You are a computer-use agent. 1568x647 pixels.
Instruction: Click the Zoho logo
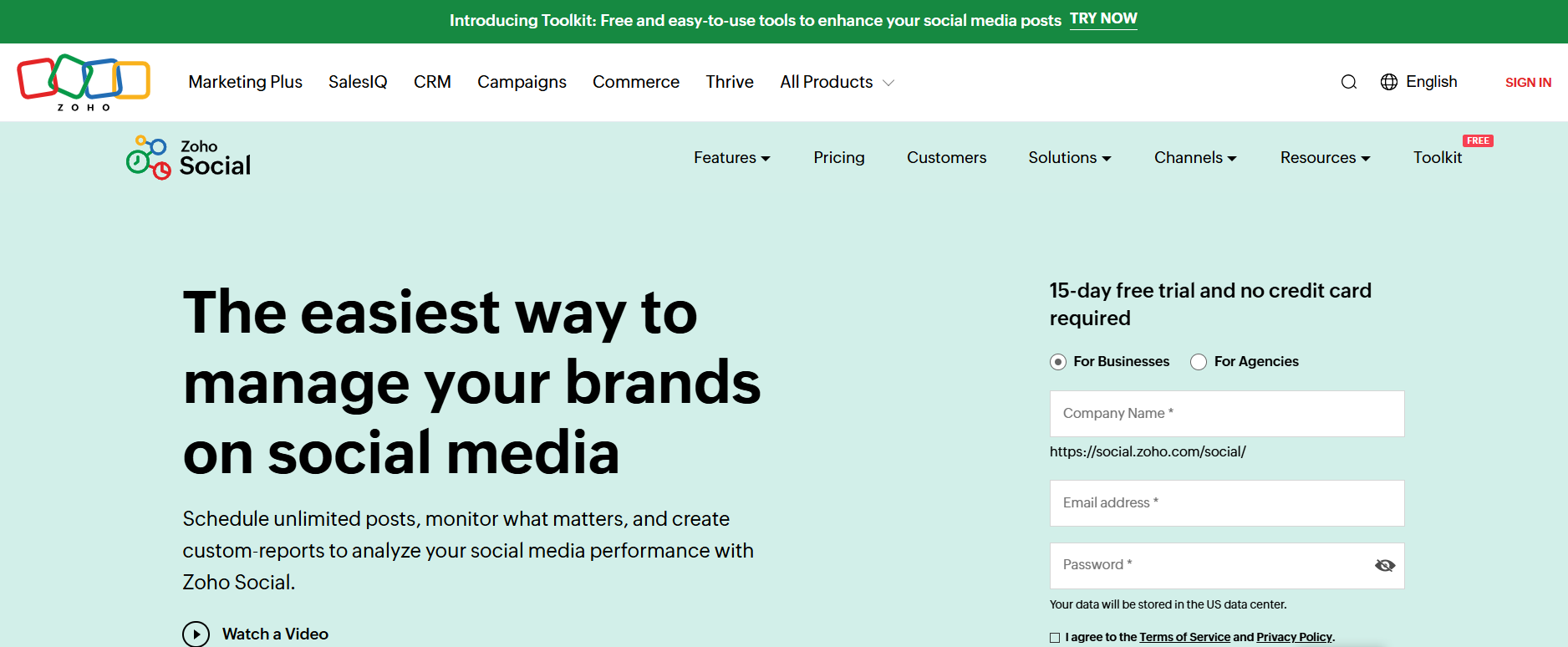(x=84, y=82)
